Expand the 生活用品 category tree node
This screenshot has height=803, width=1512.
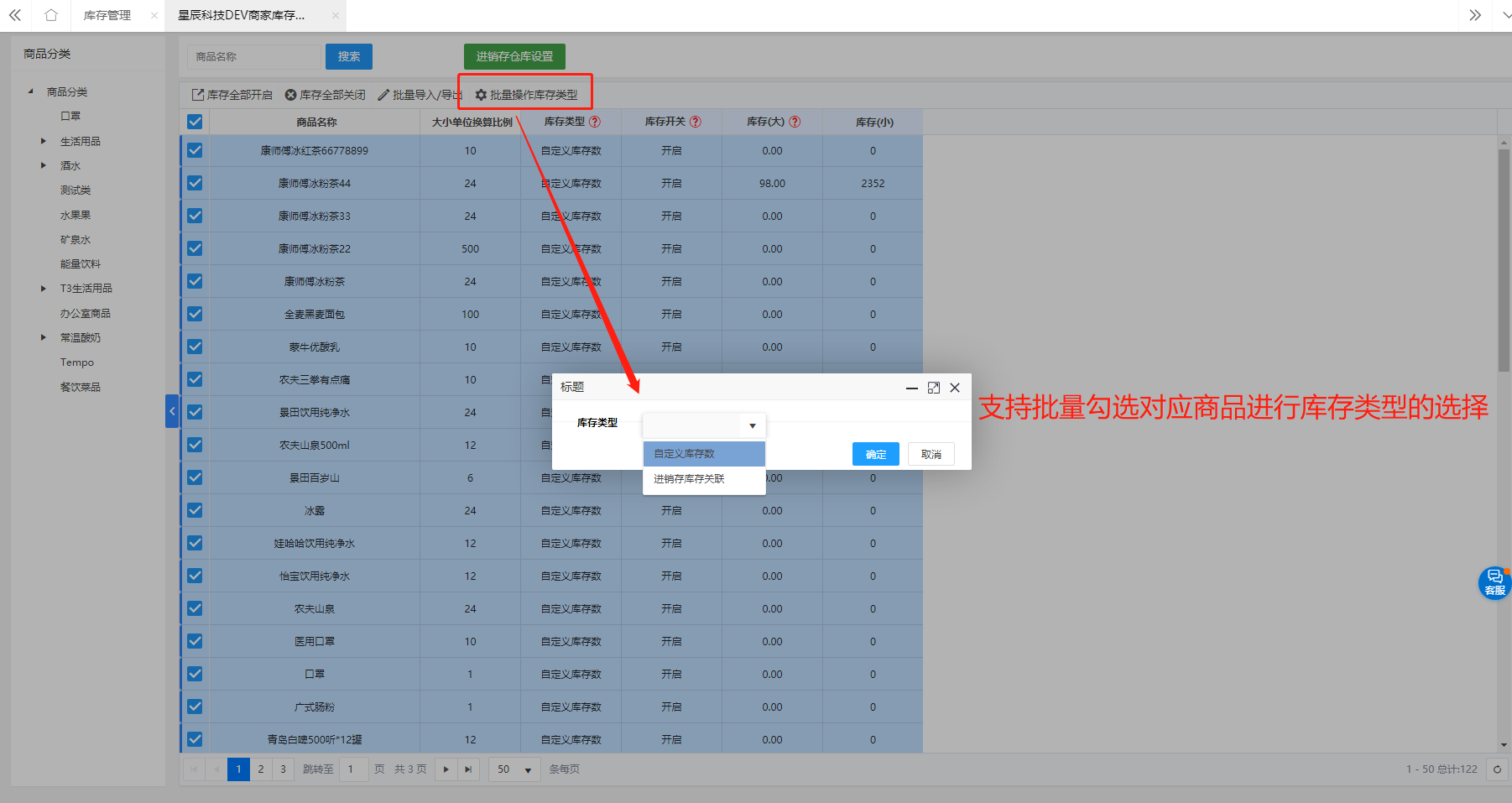(44, 141)
